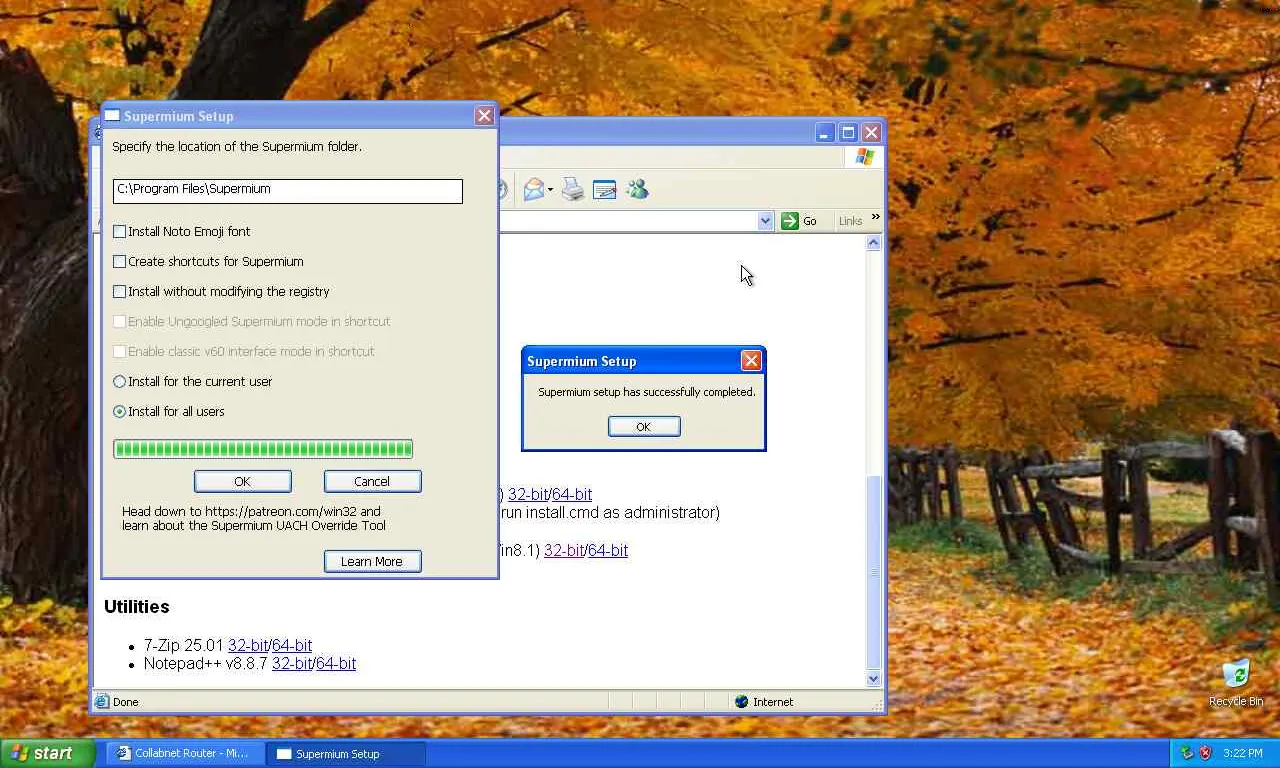Open the Mail toolbar icon in Internet Explorer

point(534,189)
